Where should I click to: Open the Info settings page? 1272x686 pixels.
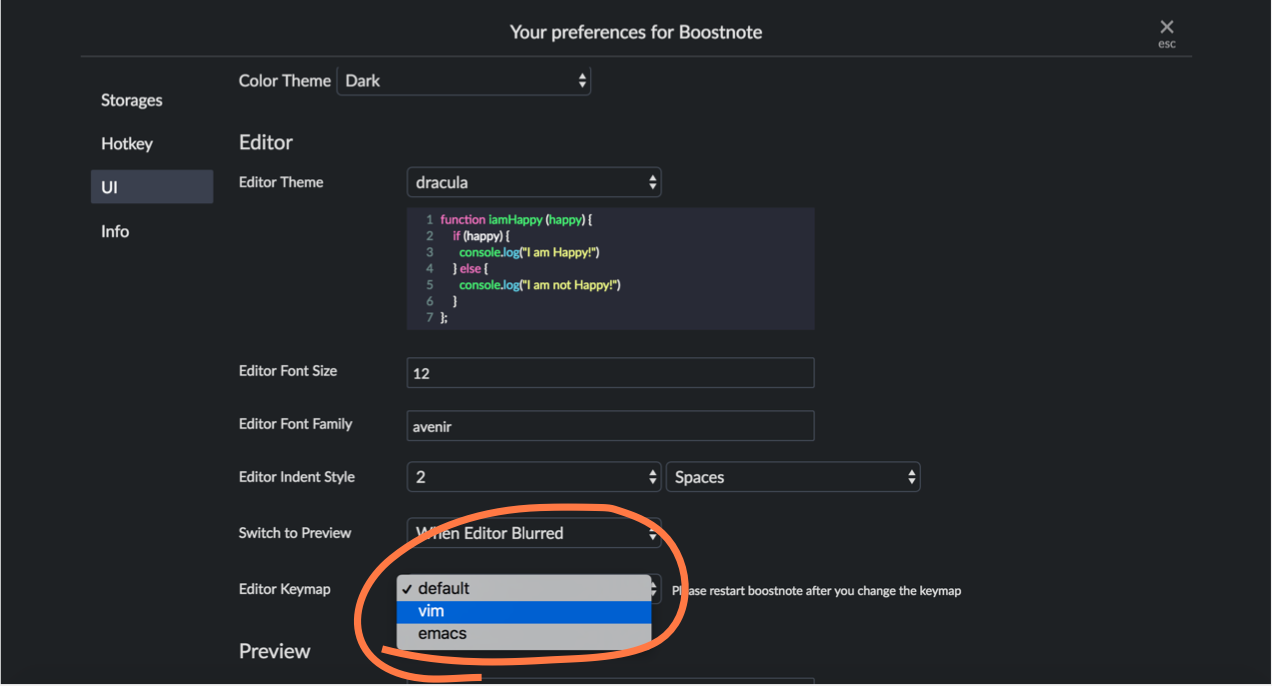[114, 231]
